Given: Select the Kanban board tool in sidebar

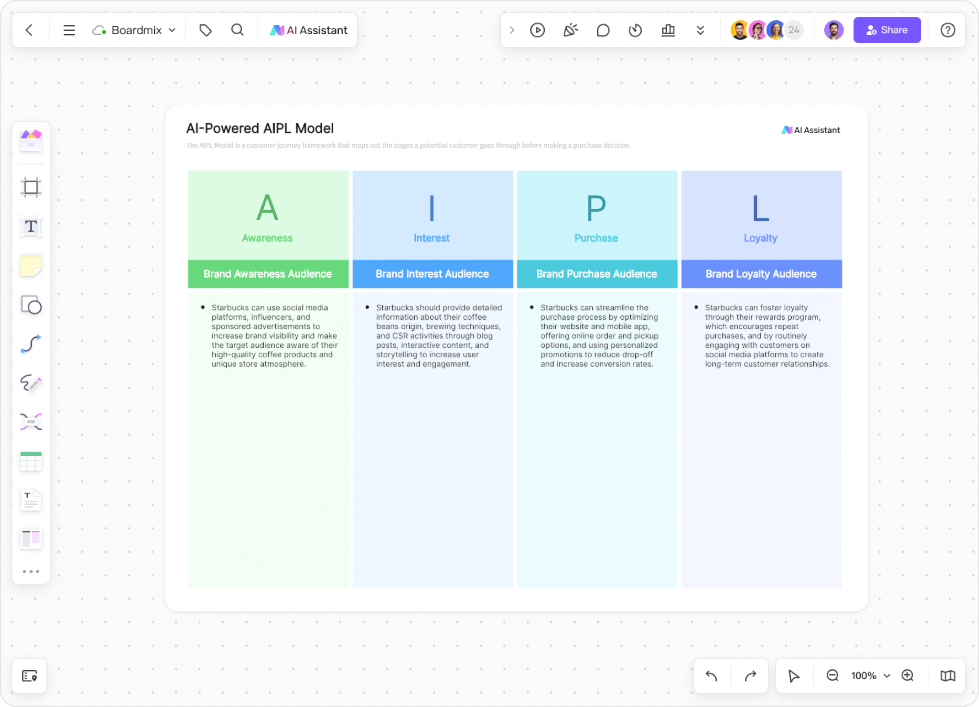Looking at the screenshot, I should 31,539.
